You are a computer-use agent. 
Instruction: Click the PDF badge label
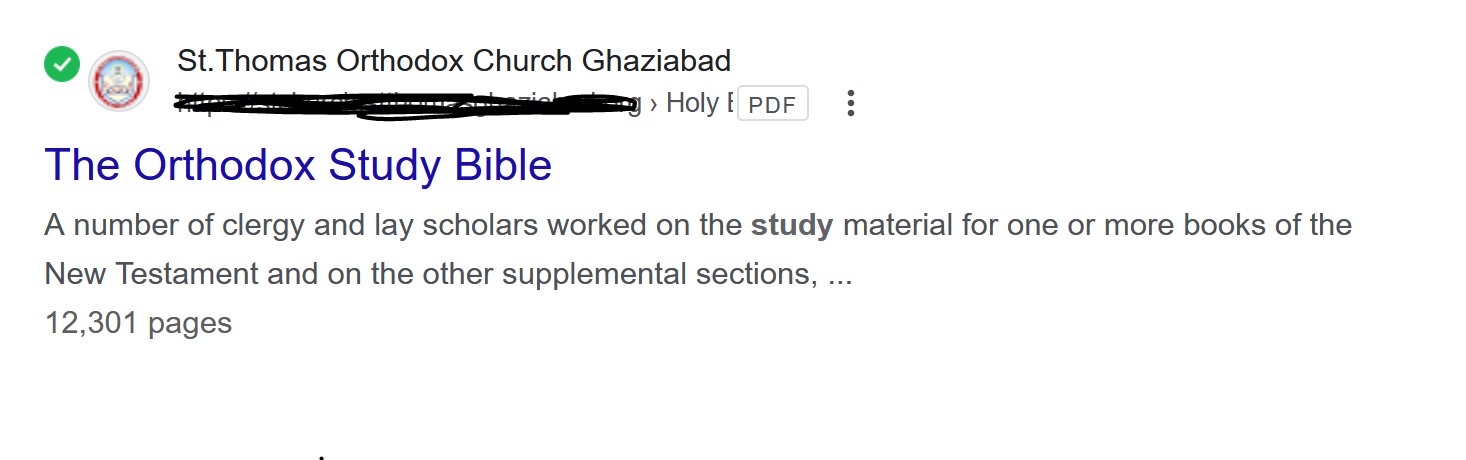click(772, 104)
